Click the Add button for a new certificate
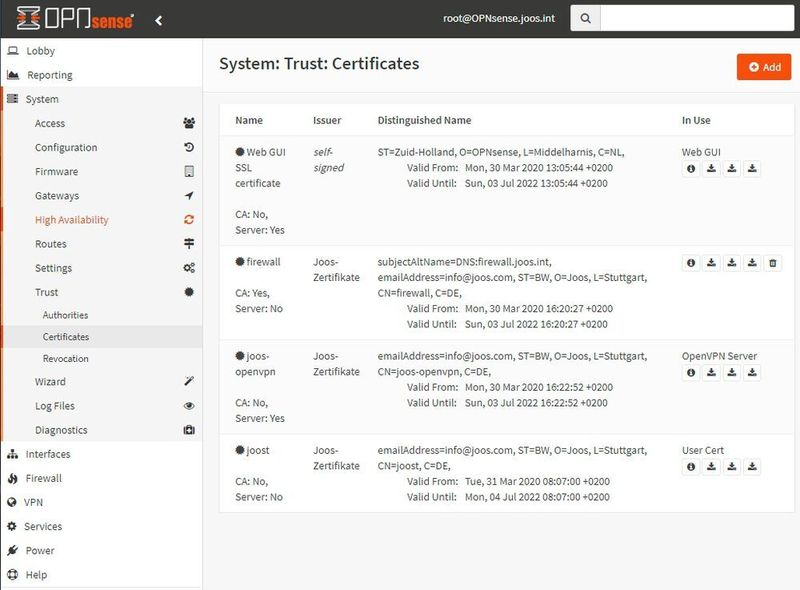The image size is (800, 590). [764, 67]
